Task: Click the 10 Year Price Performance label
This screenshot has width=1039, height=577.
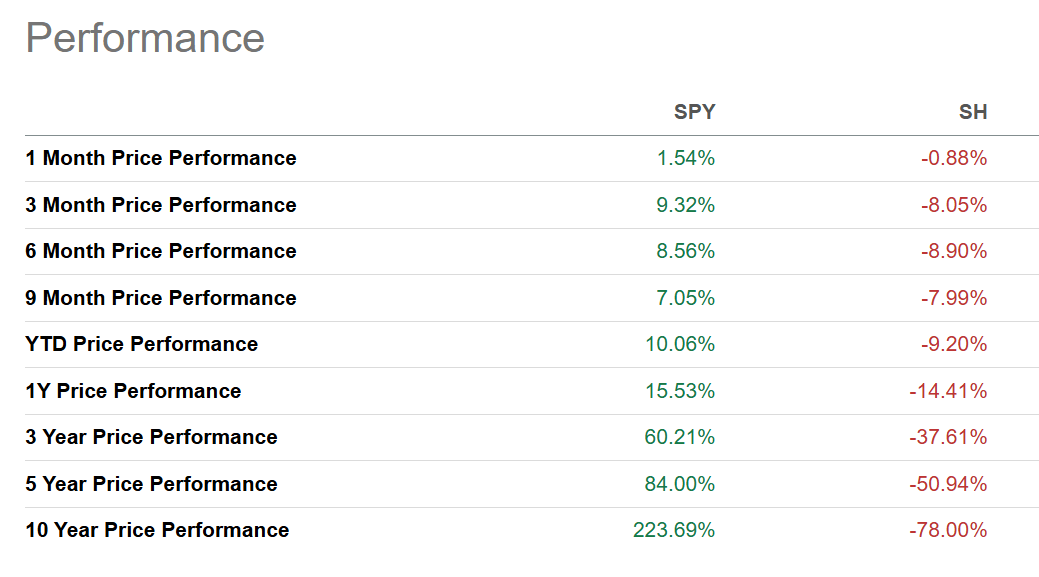Action: coord(157,530)
